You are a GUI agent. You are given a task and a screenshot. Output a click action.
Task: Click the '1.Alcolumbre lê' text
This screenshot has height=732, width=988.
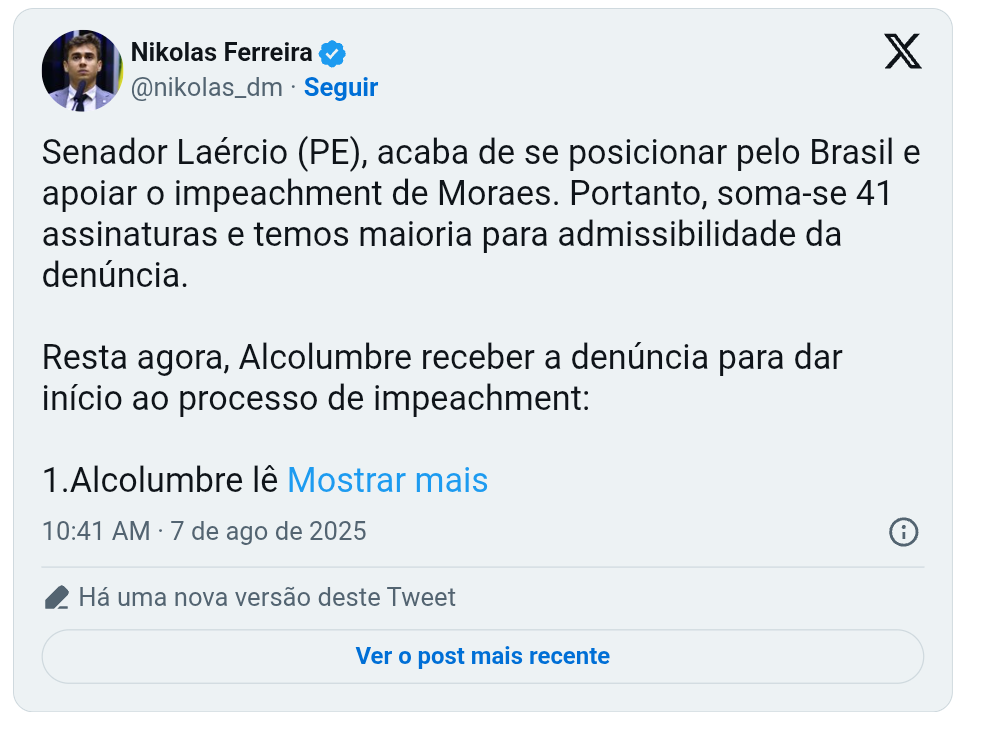coord(160,481)
